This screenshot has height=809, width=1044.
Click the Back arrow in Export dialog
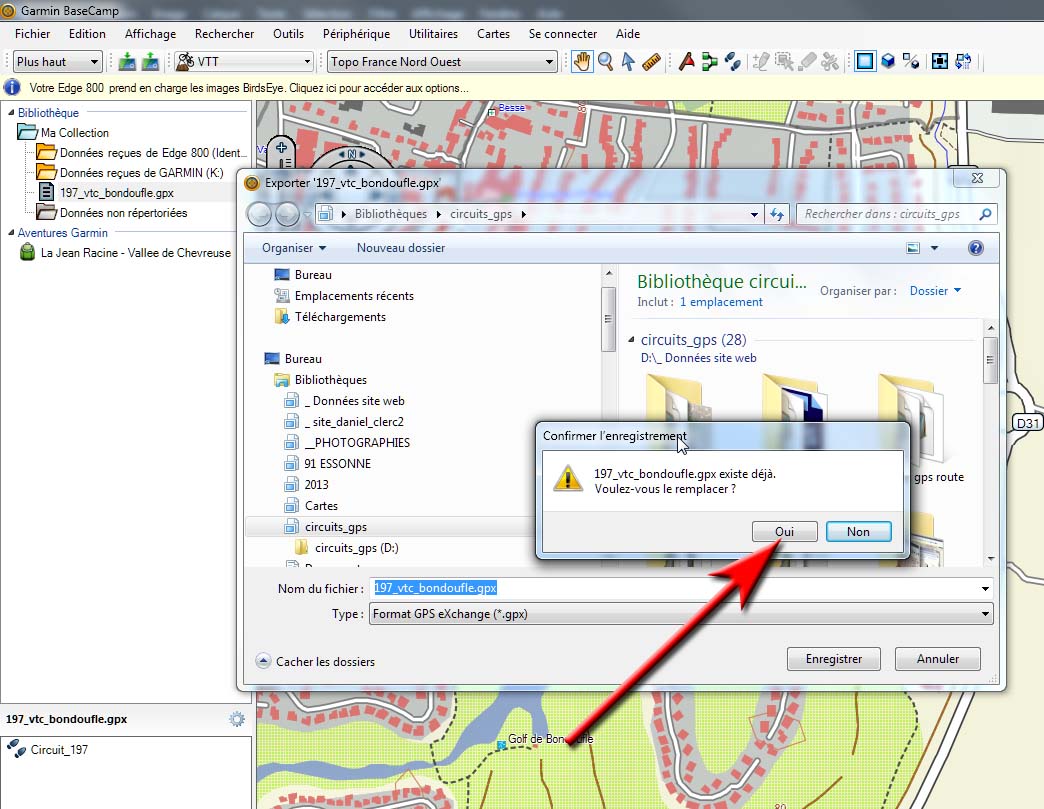(x=260, y=214)
